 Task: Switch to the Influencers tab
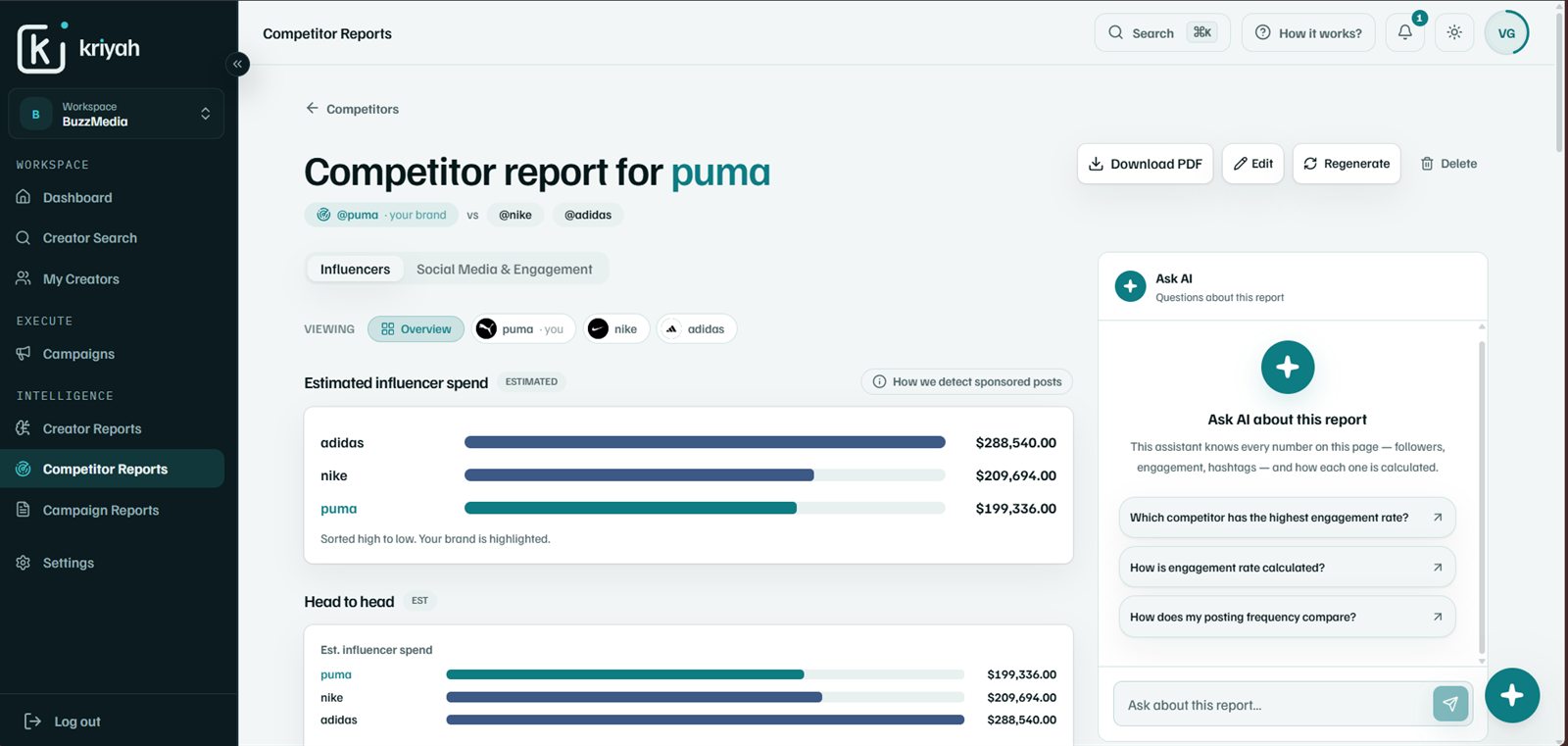point(355,269)
